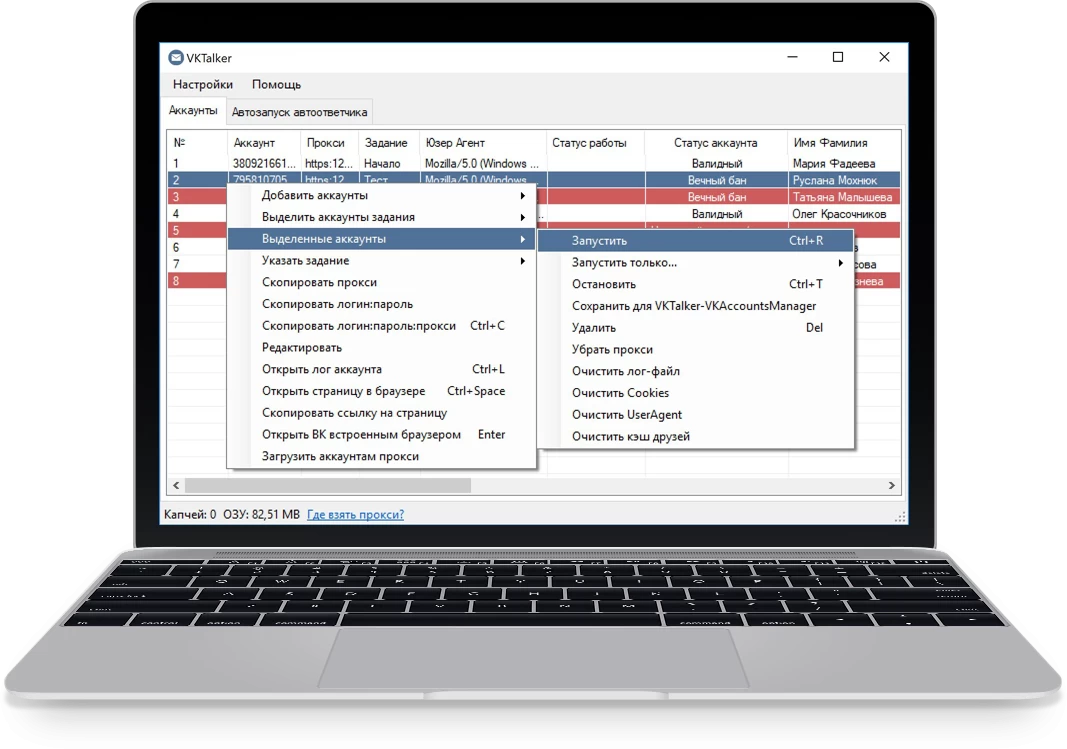Choose Скопировать прокси from context menu
Viewport: 1067px width, 749px height.
[x=382, y=282]
